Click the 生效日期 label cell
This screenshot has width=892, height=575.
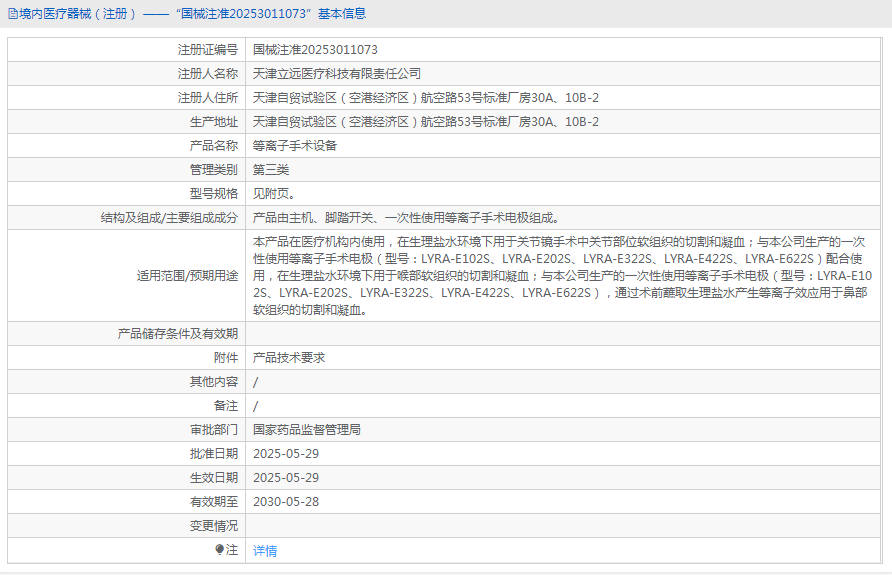(126, 478)
